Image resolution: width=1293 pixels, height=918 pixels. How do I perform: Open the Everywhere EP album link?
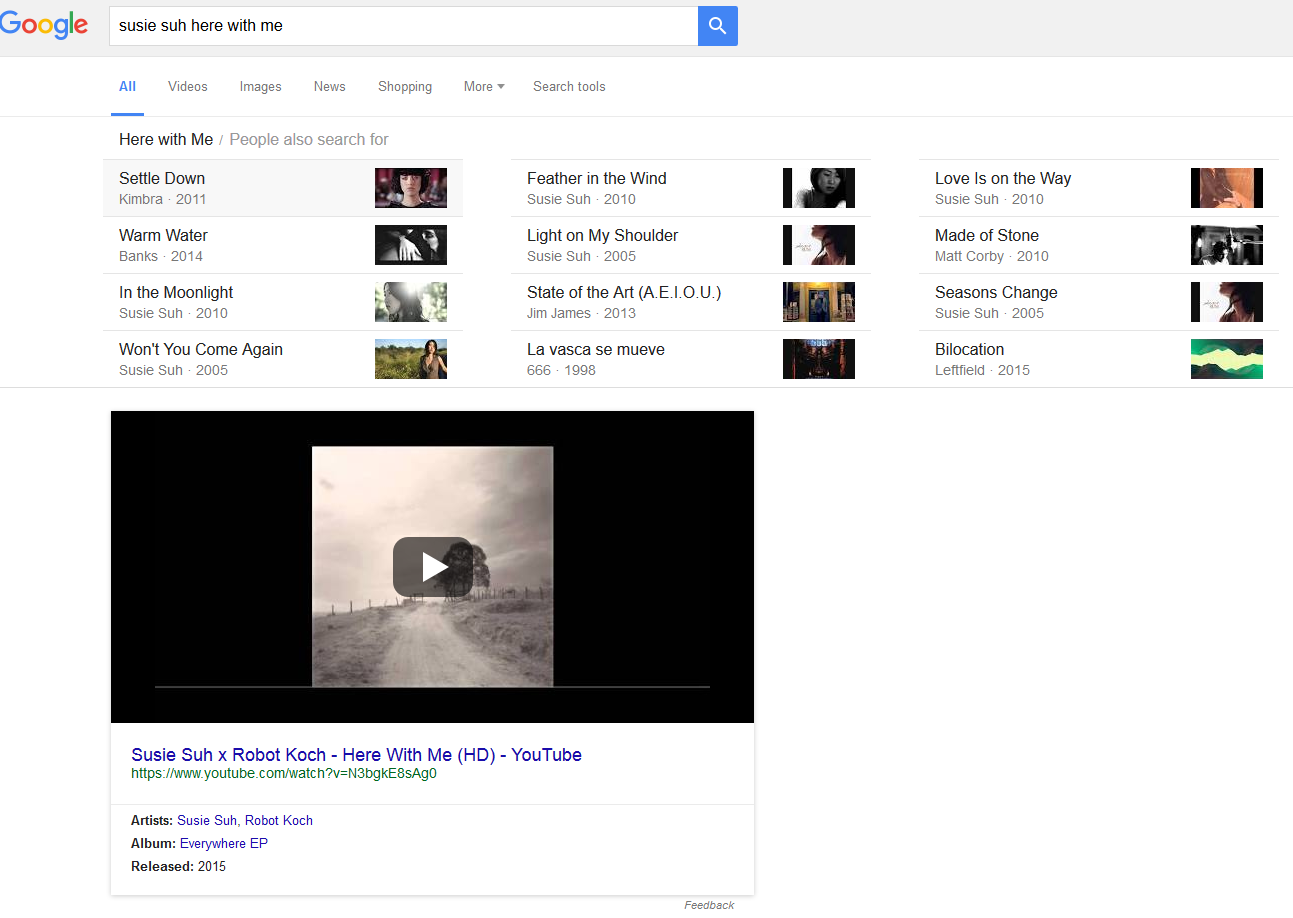224,844
